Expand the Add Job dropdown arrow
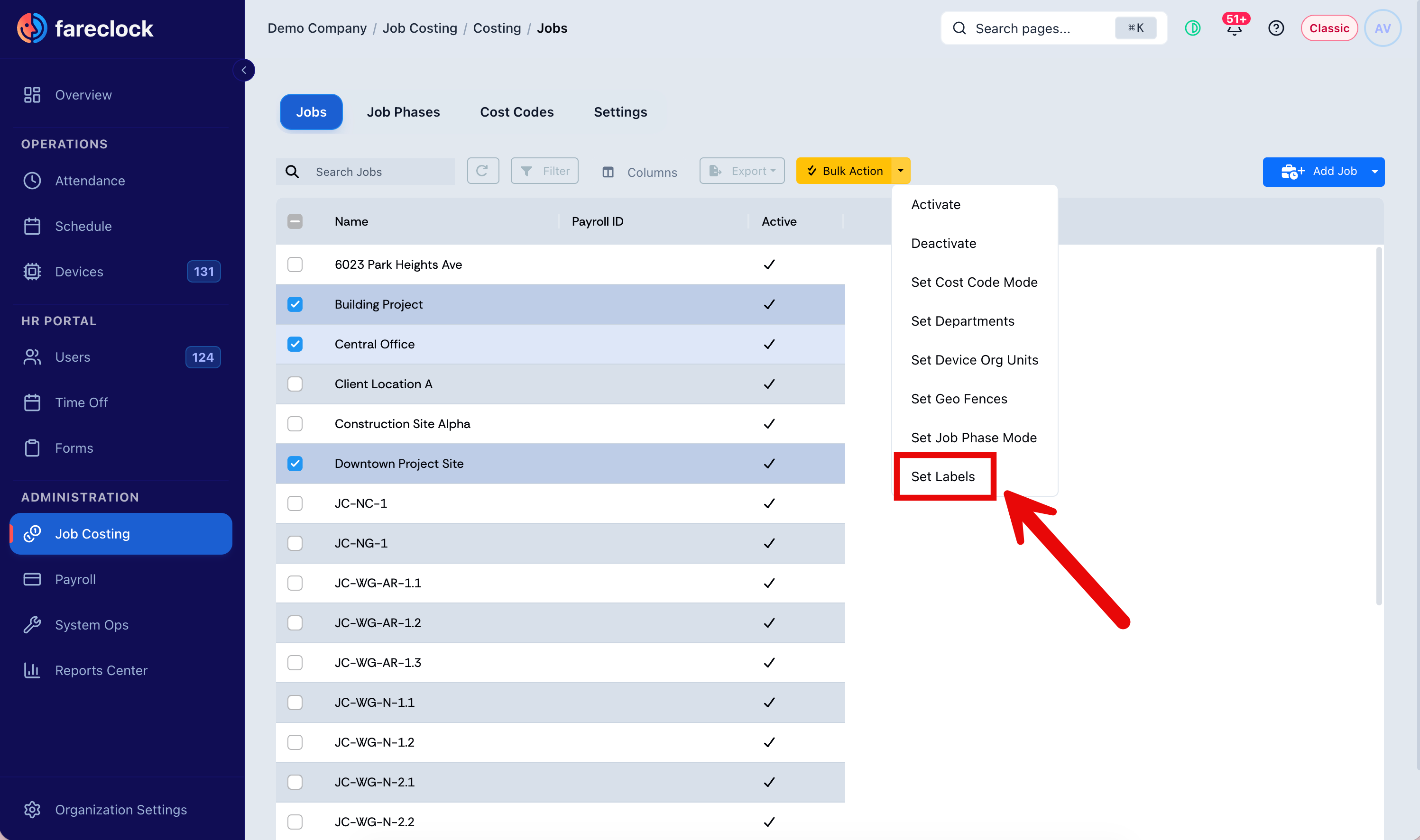This screenshot has width=1420, height=840. pos(1374,172)
